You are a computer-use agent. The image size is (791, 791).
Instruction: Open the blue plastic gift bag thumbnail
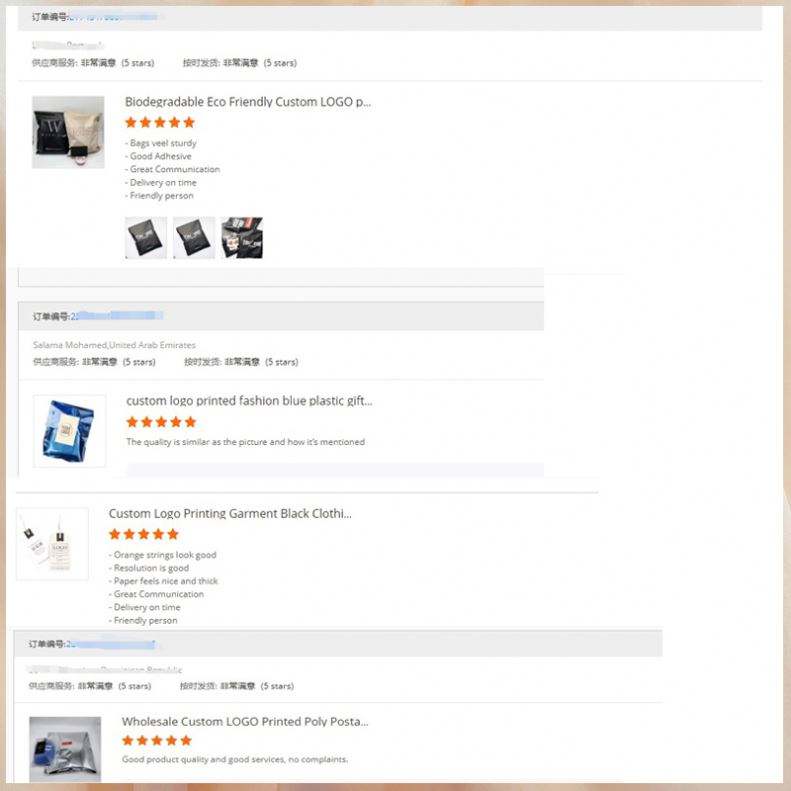click(x=70, y=431)
